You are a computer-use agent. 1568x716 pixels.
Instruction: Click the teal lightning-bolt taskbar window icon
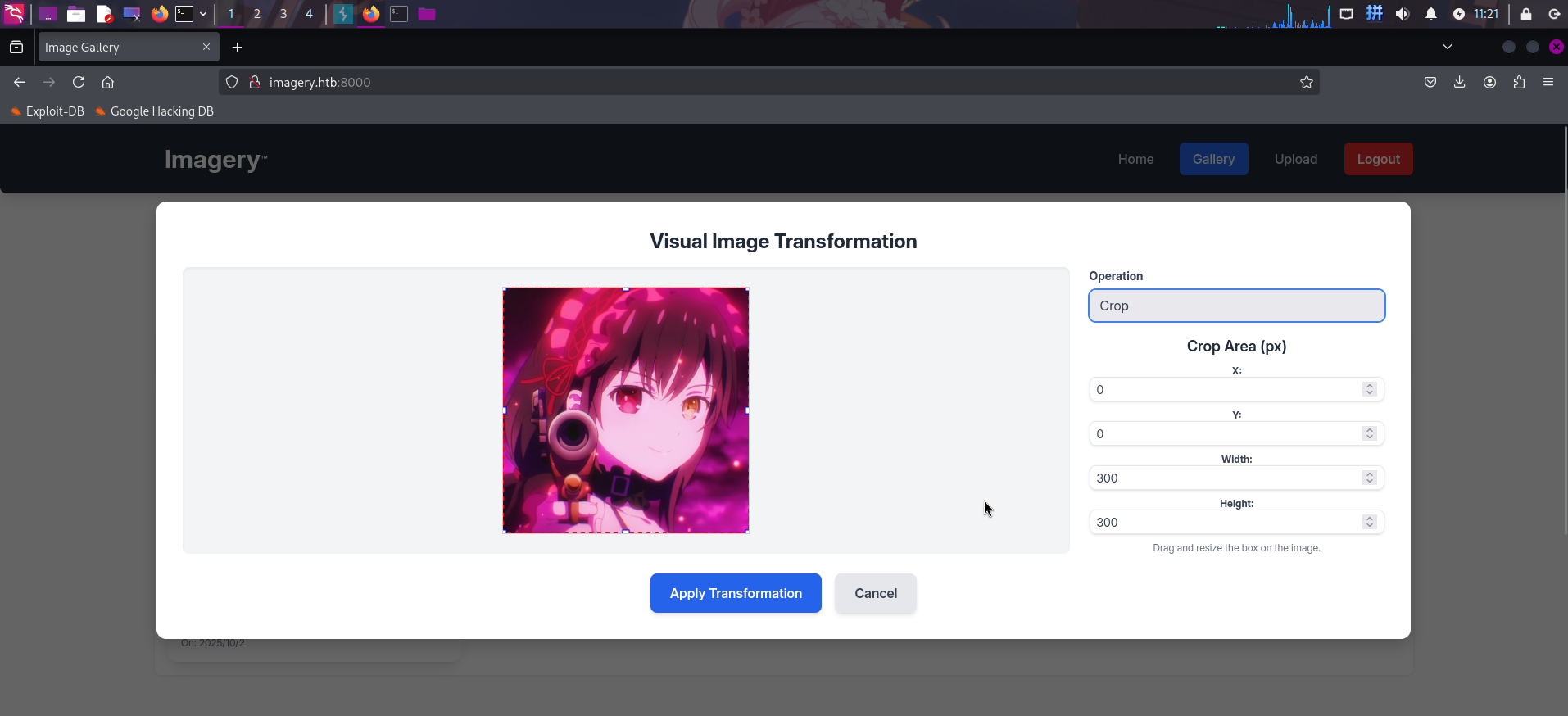click(343, 14)
